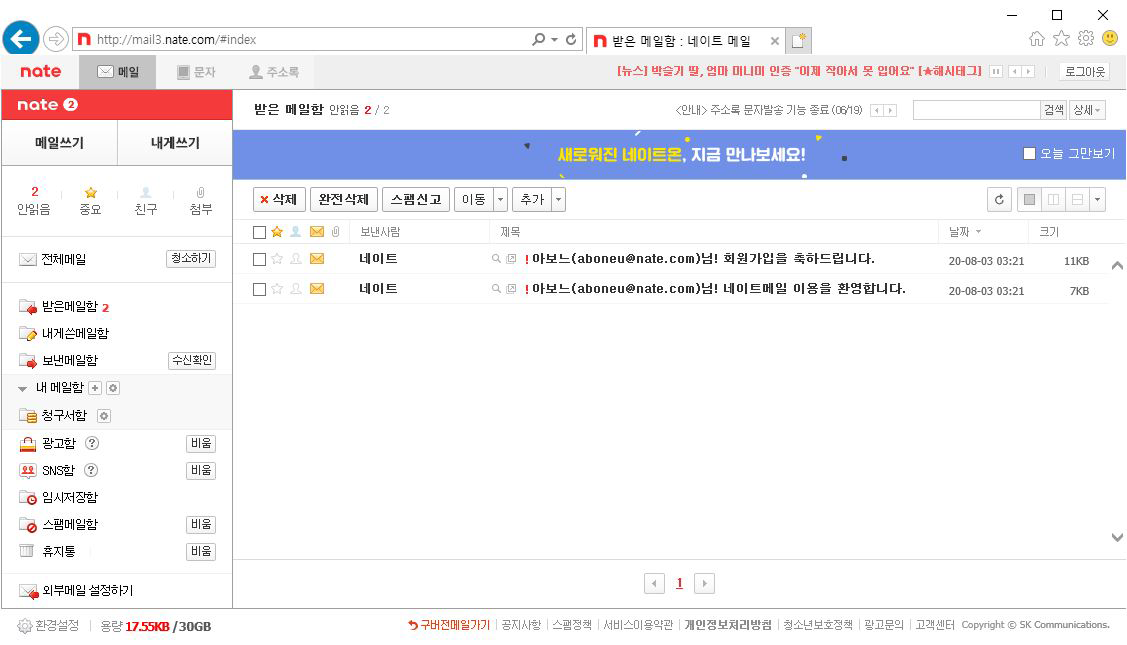Open browser favorites star icon
This screenshot has height=645, width=1127.
pyautogui.click(x=1062, y=39)
